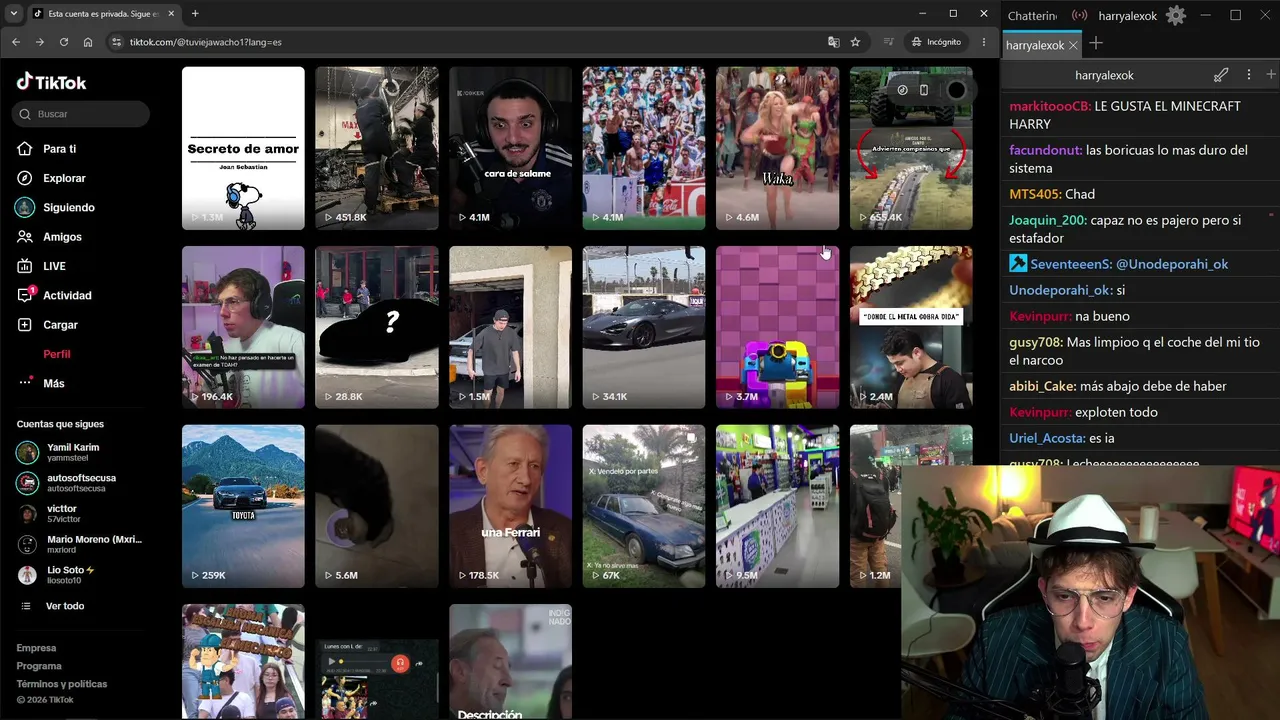This screenshot has width=1280, height=720.
Task: Open the LIVE section
Action: 54,266
